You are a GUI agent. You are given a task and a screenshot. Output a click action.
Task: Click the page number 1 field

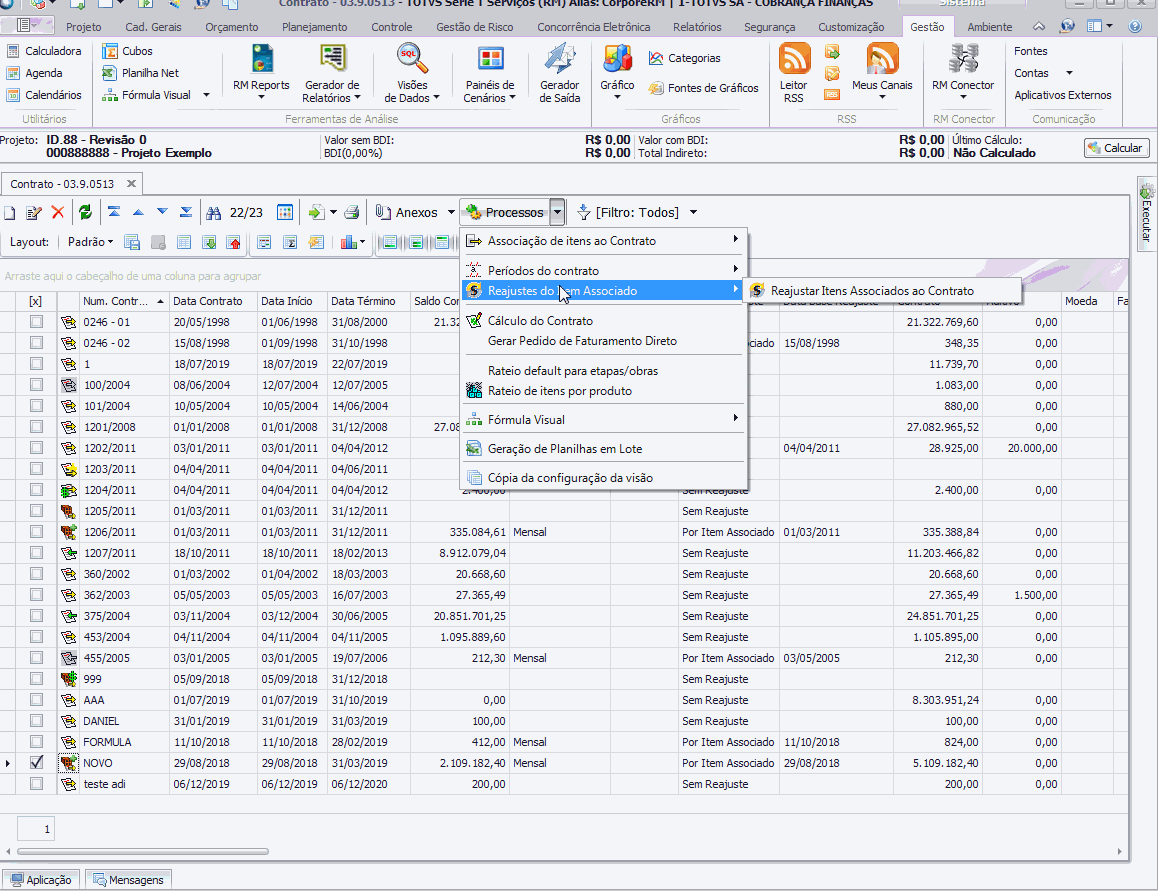(x=35, y=829)
